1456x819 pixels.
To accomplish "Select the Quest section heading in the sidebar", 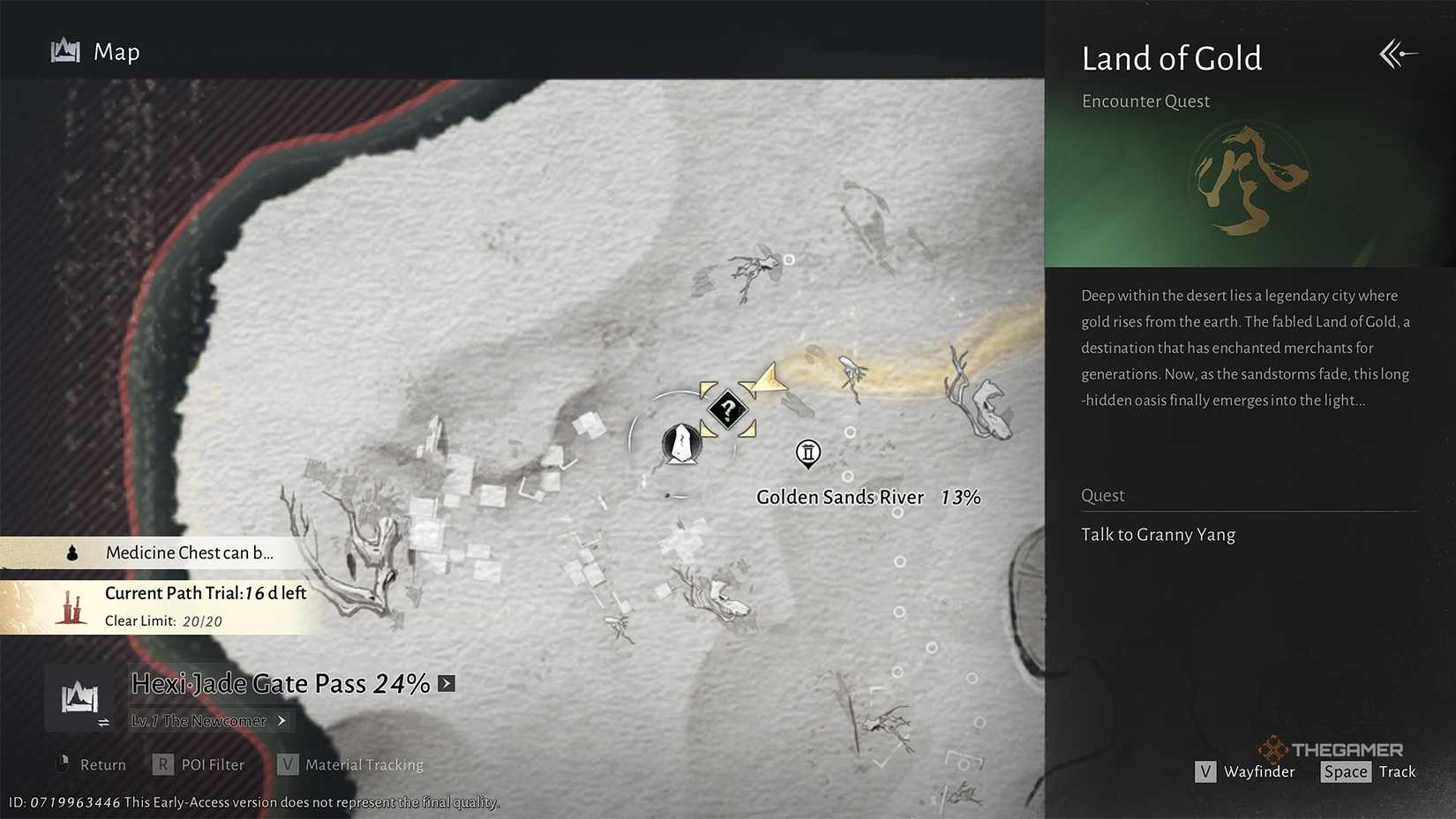I will point(1102,495).
